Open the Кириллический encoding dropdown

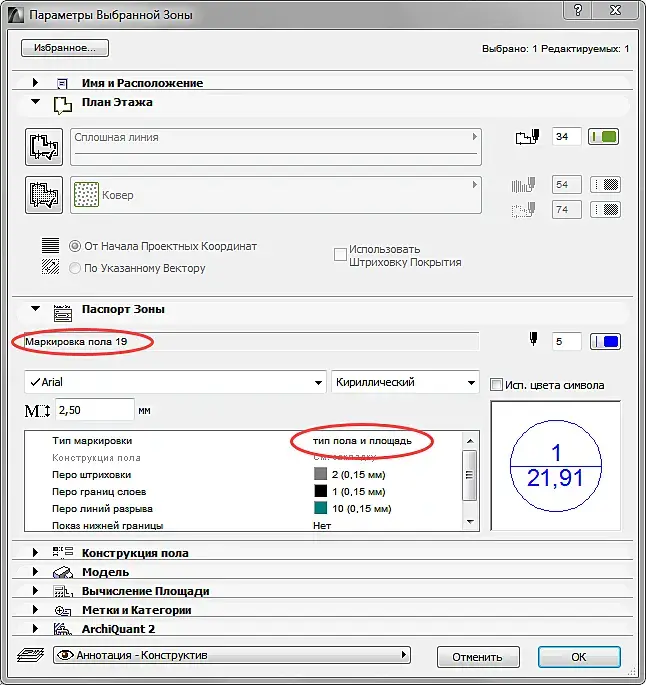405,382
